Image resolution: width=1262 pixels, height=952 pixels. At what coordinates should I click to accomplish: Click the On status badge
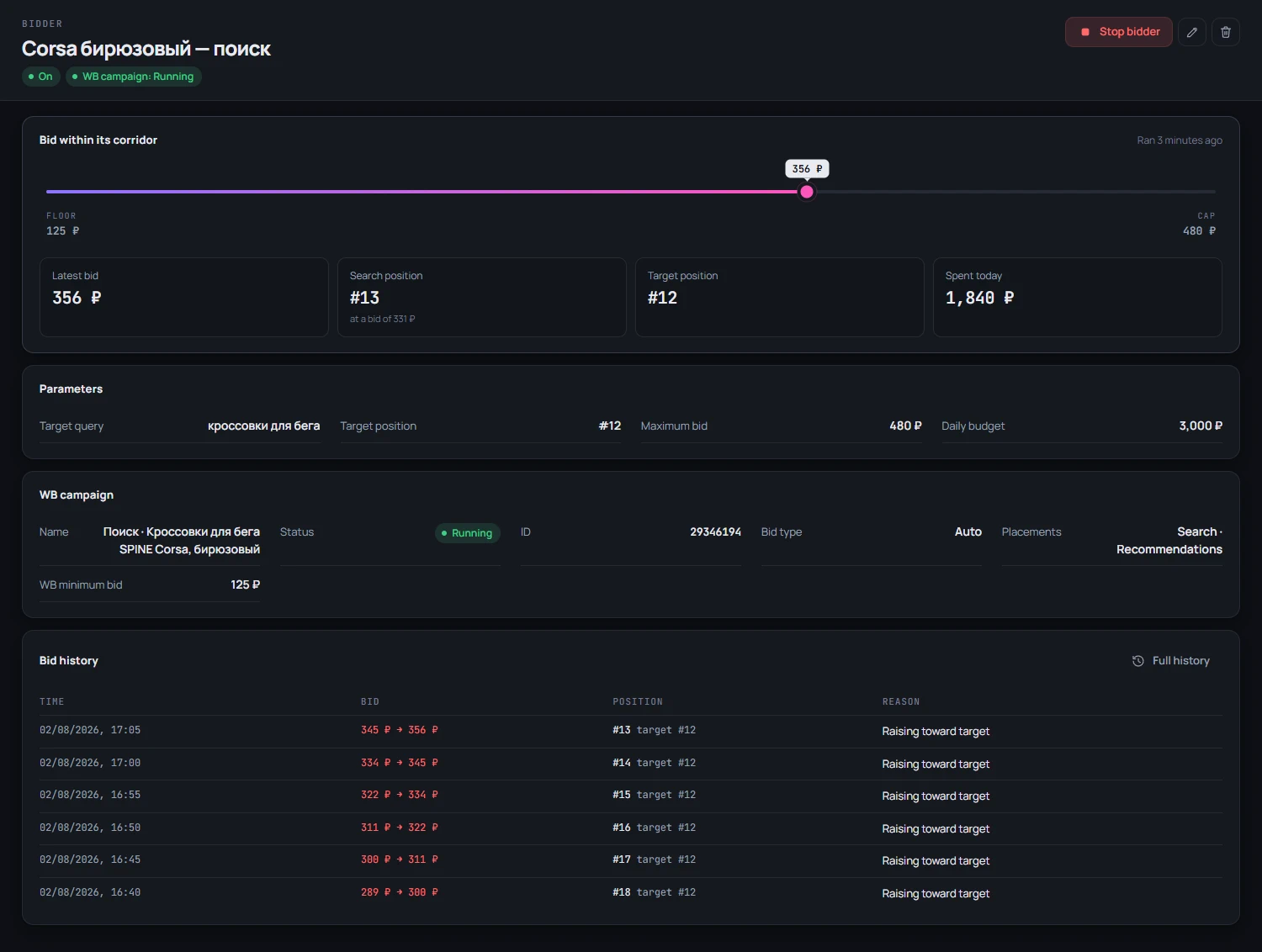click(40, 77)
